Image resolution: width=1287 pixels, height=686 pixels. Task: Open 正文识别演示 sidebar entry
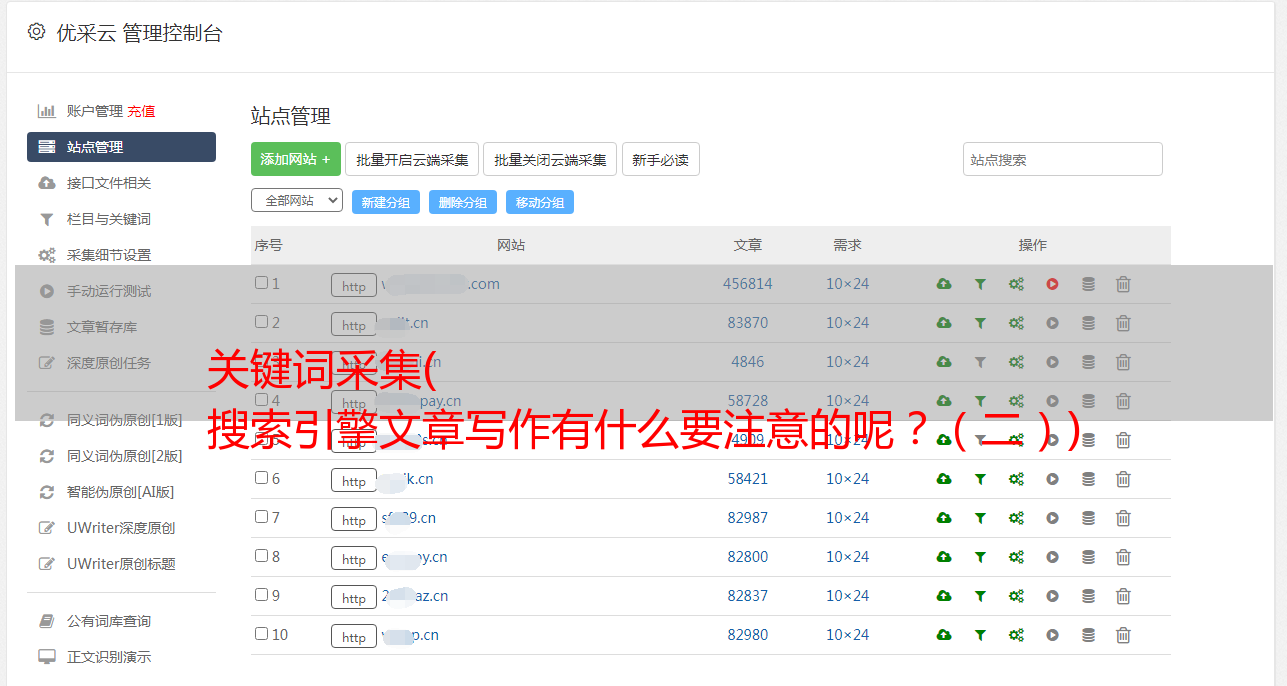[x=108, y=657]
